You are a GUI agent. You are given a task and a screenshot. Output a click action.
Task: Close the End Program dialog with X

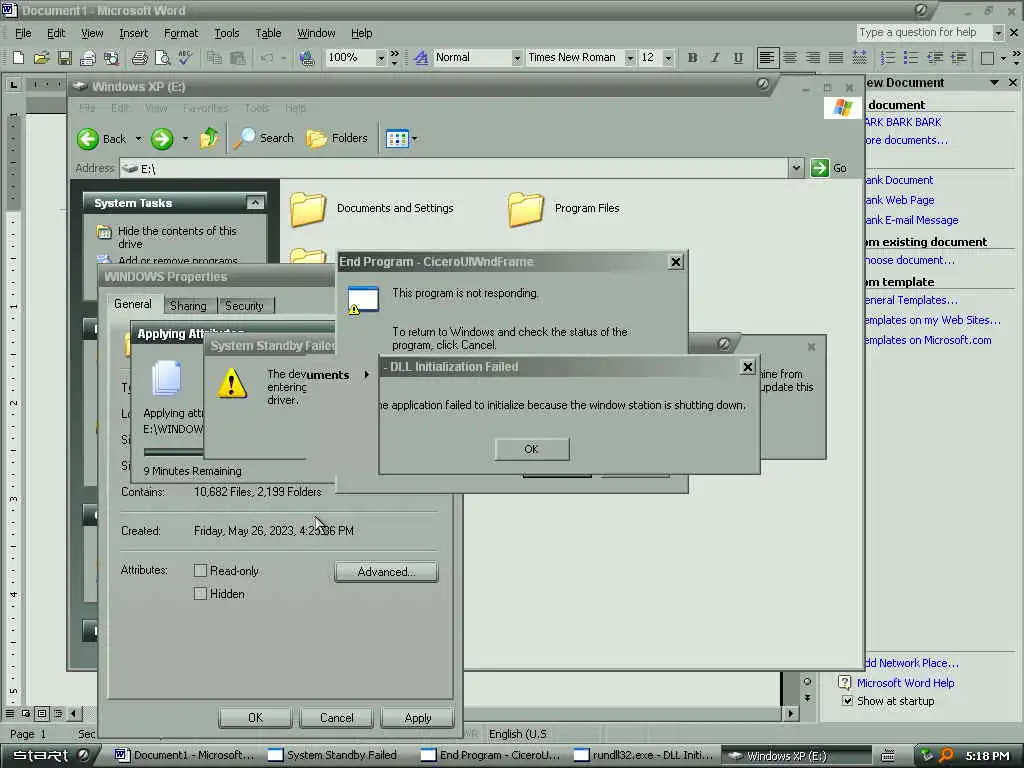pos(676,262)
